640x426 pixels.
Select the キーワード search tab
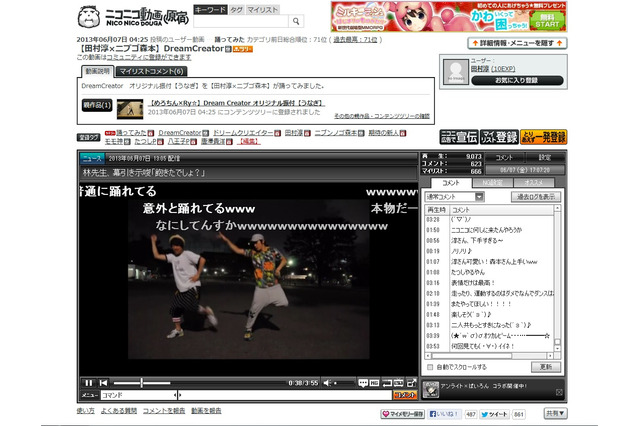click(210, 10)
